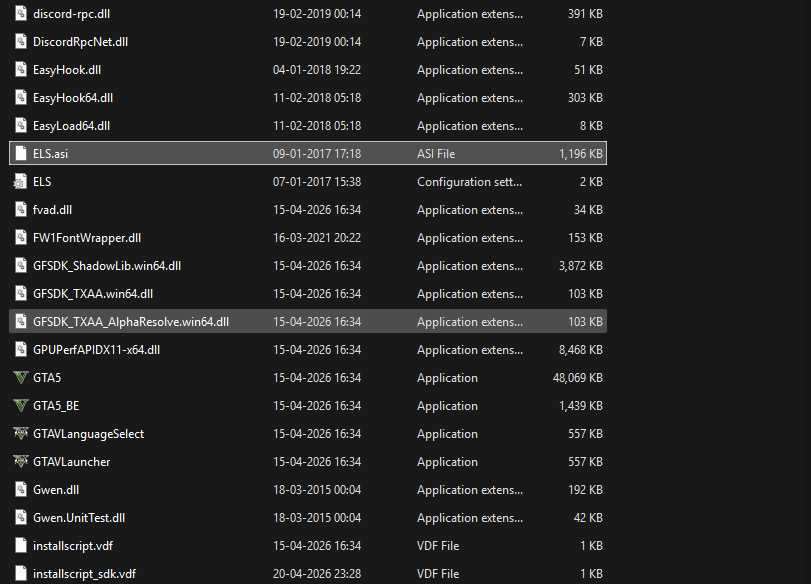The width and height of the screenshot is (811, 584).
Task: Click the fvad.dll file name
Action: pos(52,209)
